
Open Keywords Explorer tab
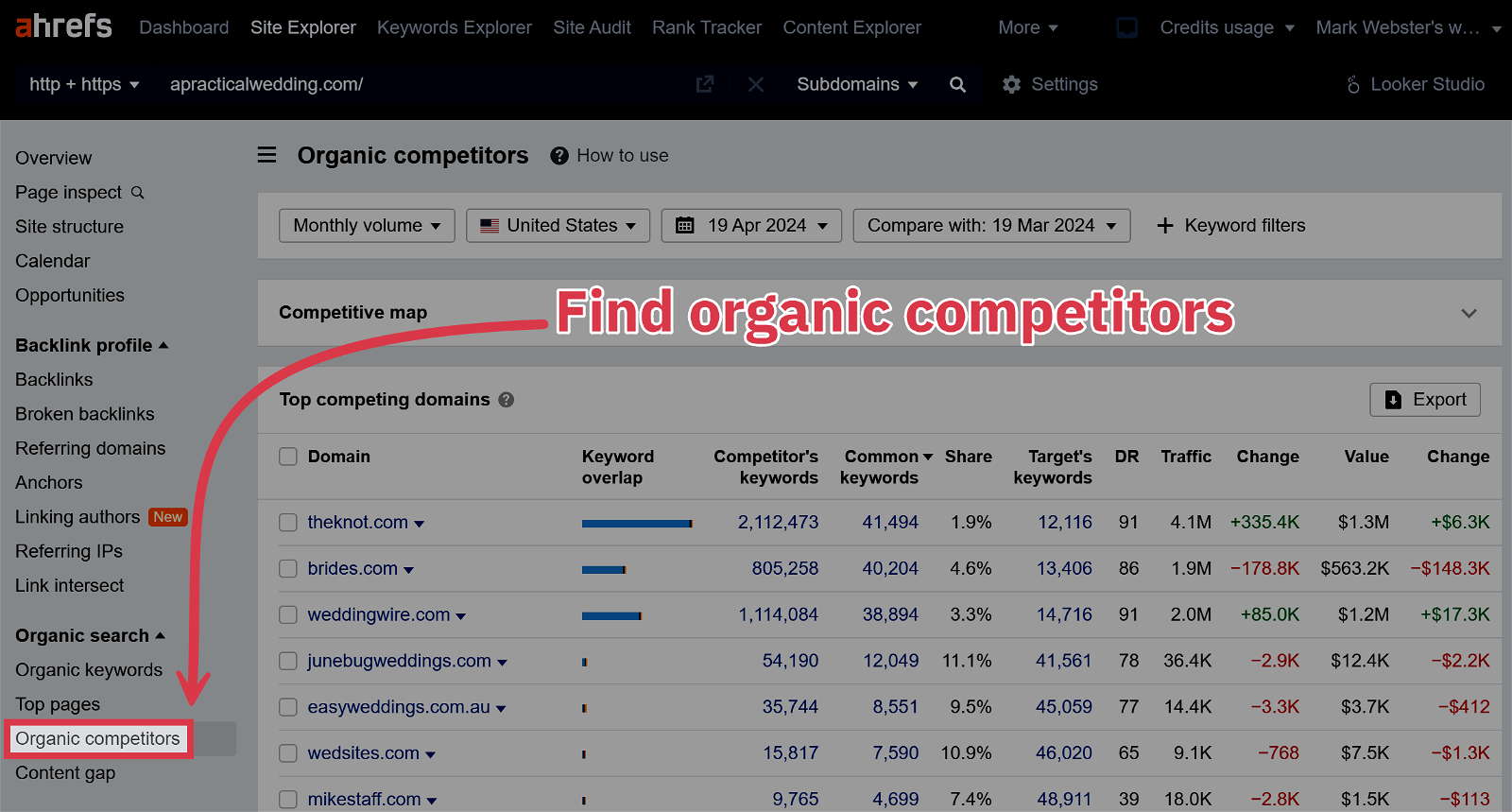[x=455, y=27]
